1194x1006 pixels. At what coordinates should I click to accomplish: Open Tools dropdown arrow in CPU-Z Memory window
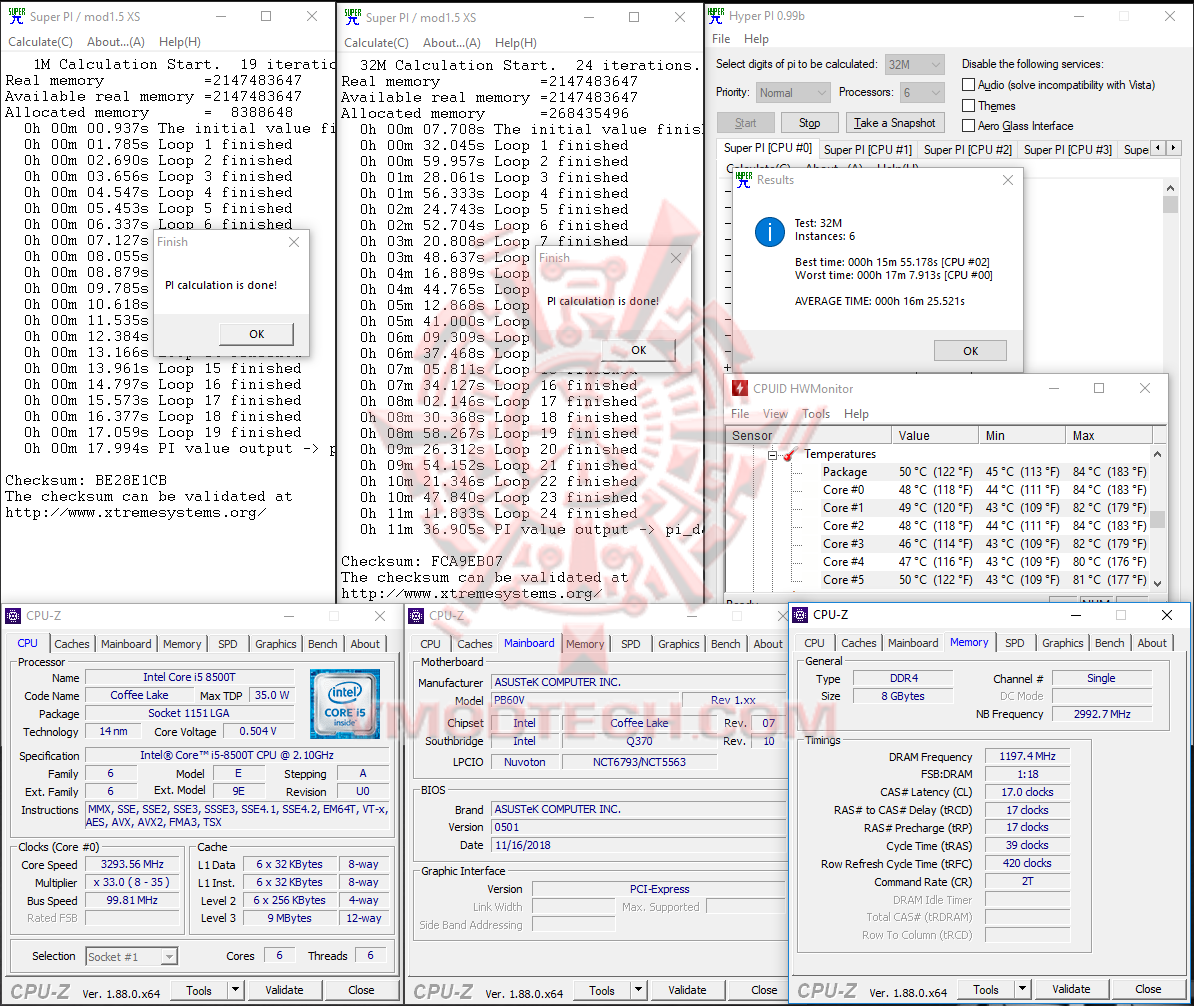[1022, 989]
